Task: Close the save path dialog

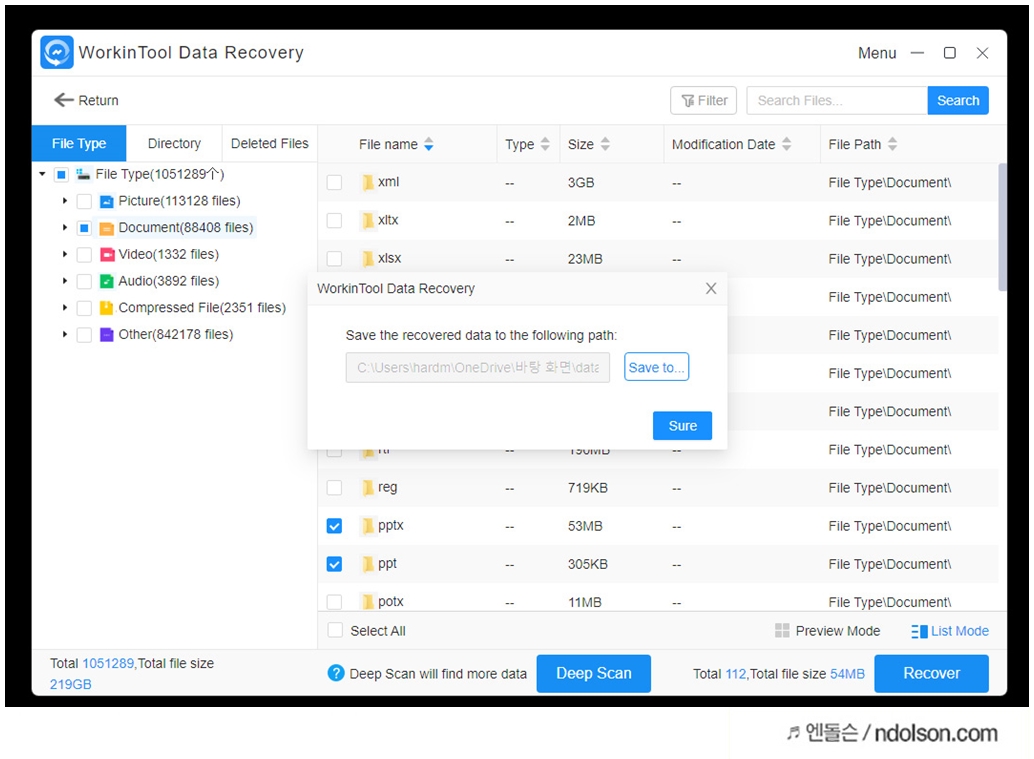Action: click(710, 288)
